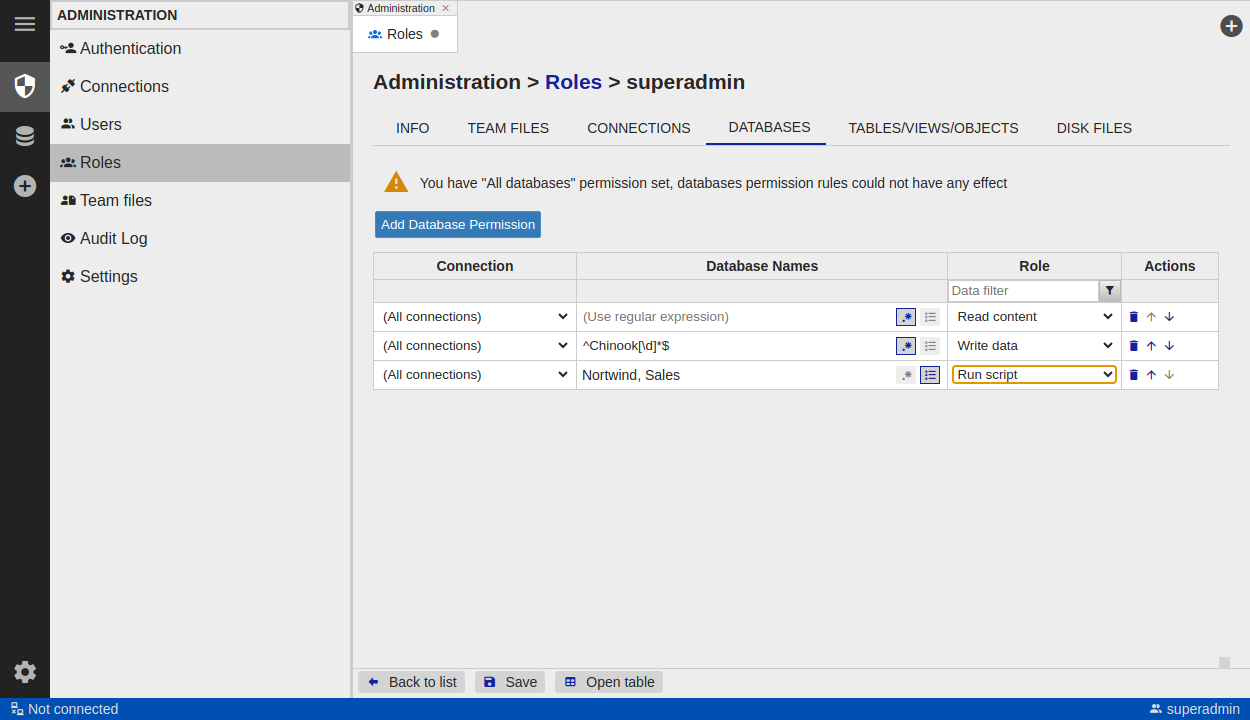Delete the Chinook database permission row
The image size is (1250, 720).
(1133, 346)
